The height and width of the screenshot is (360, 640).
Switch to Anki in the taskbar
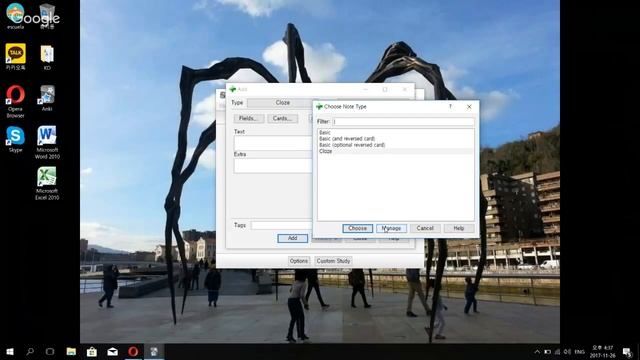154,351
